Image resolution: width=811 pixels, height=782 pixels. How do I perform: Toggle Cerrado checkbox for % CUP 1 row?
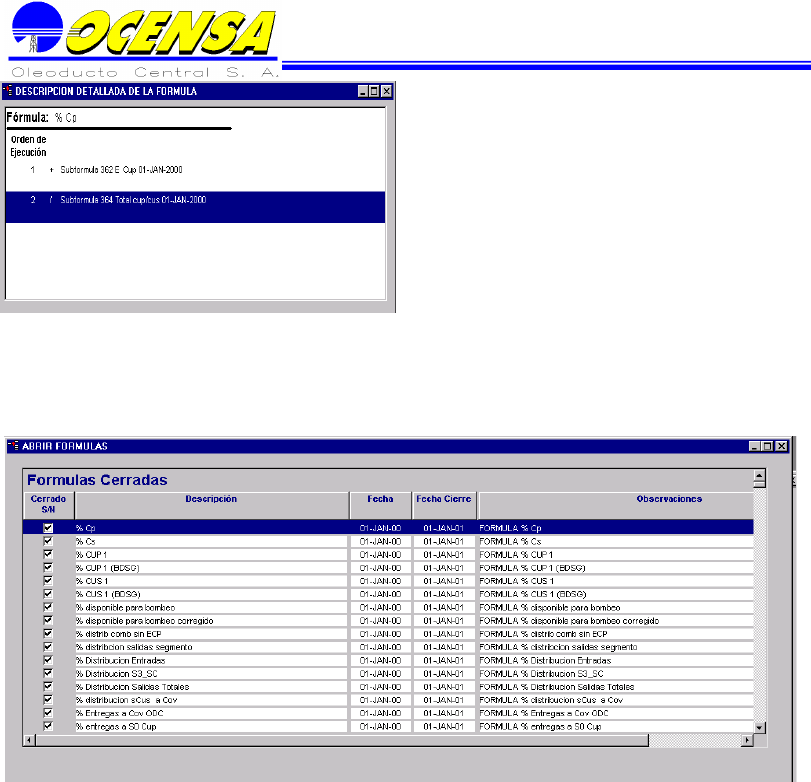(48, 554)
